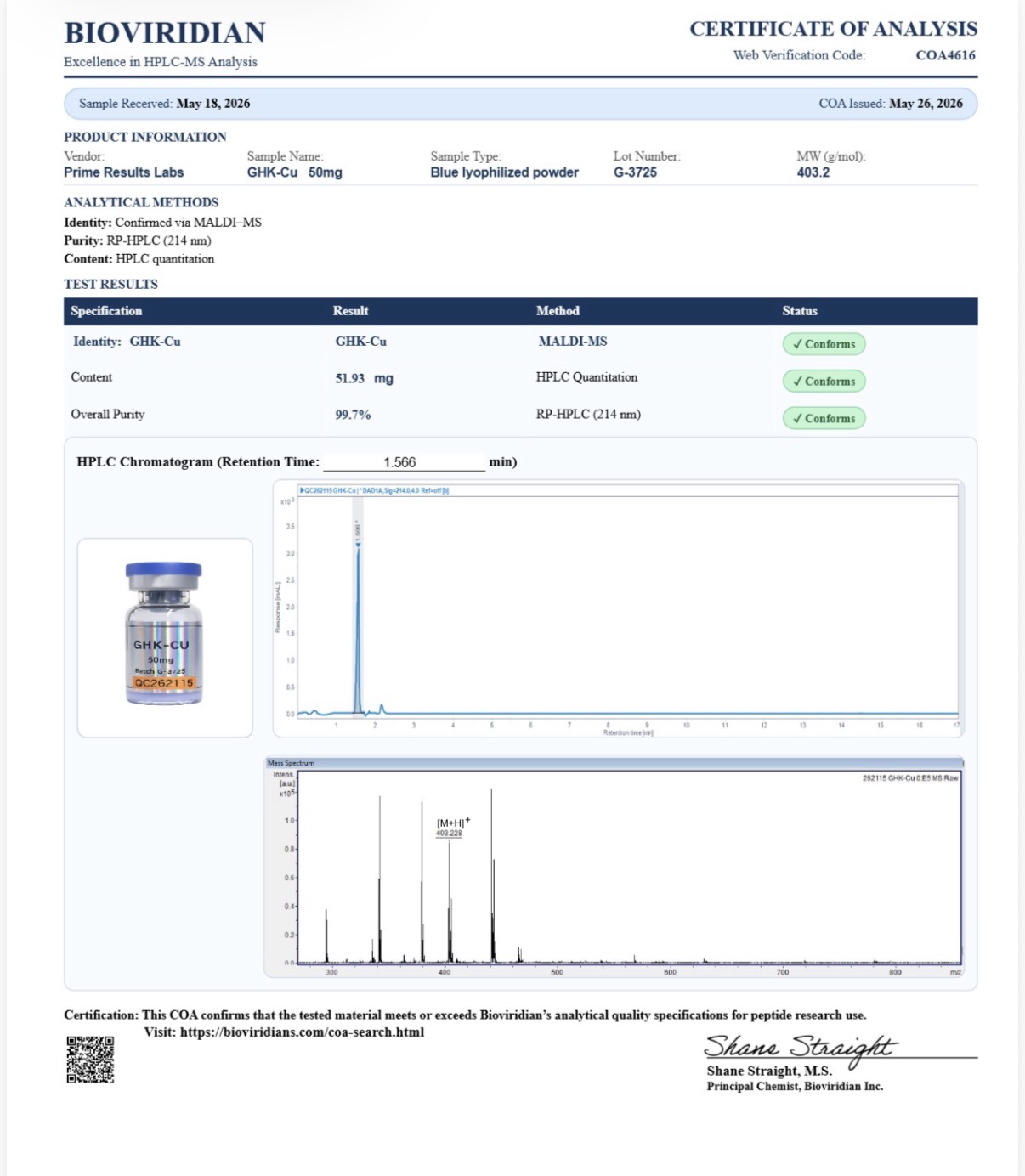1025x1176 pixels.
Task: Click the GHK-Cu vial product photo
Action: 164,633
